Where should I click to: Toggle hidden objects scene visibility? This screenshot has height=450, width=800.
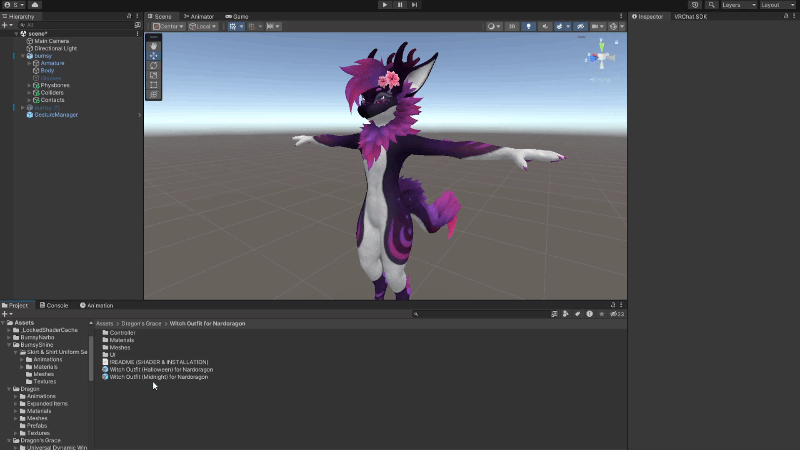(580, 27)
